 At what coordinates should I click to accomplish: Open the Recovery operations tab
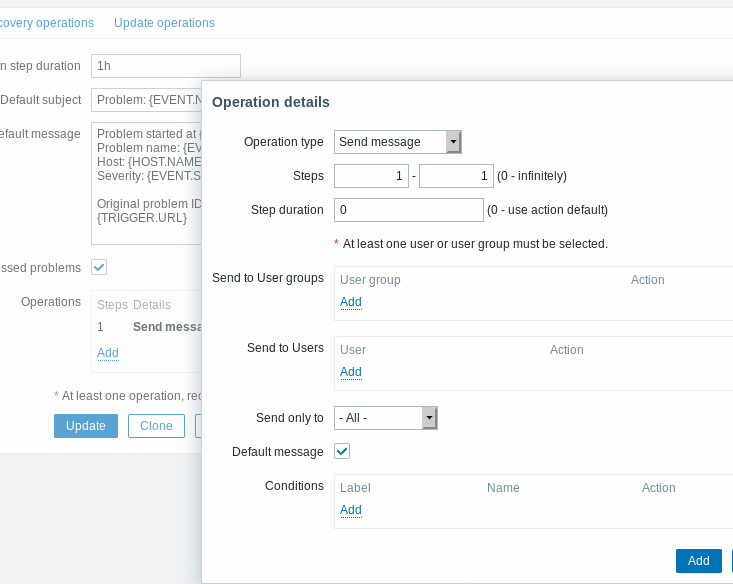pos(47,23)
